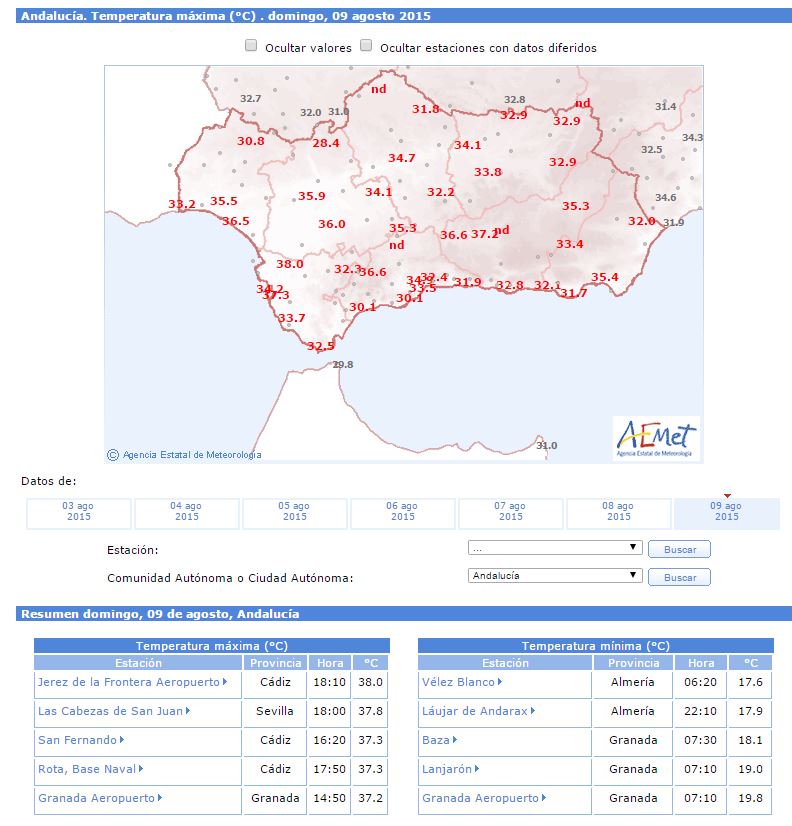
Task: Click arrow icon next to Rota, Base Naval
Action: [x=141, y=769]
